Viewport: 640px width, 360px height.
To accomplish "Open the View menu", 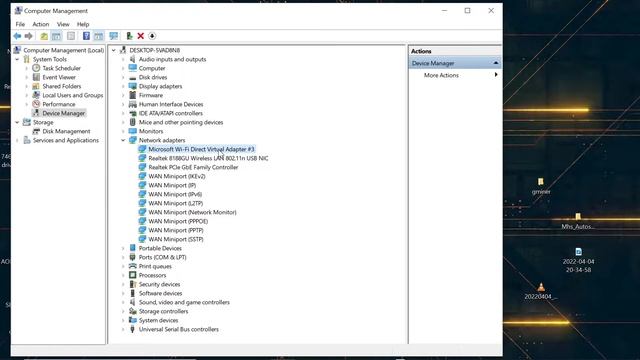I will (x=63, y=24).
